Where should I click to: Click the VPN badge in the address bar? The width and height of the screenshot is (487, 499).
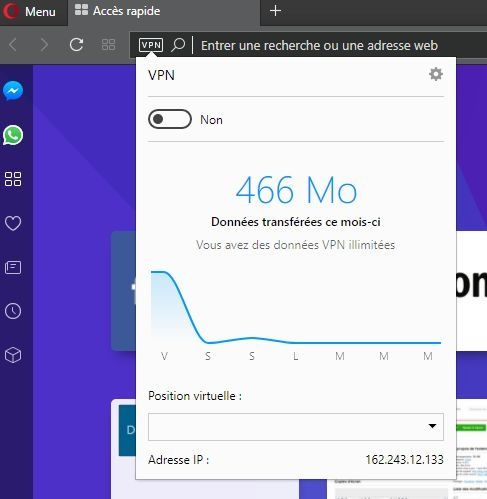[x=151, y=45]
